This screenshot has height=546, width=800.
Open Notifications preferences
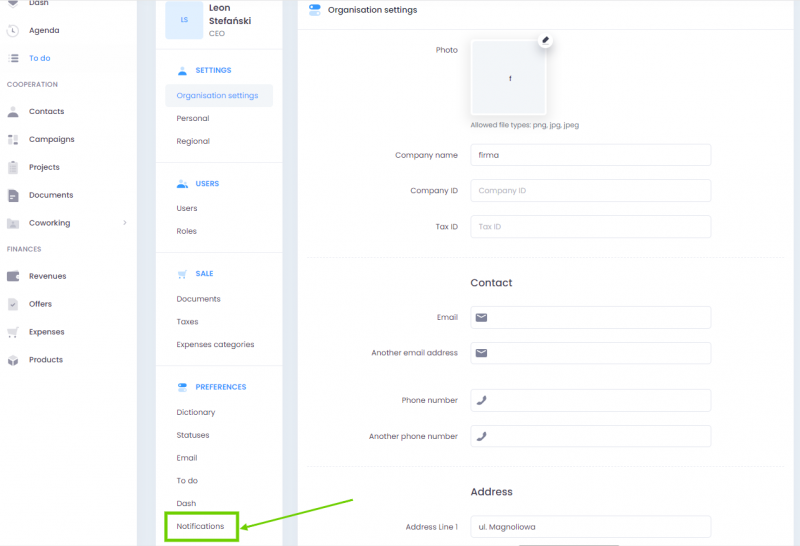click(201, 526)
